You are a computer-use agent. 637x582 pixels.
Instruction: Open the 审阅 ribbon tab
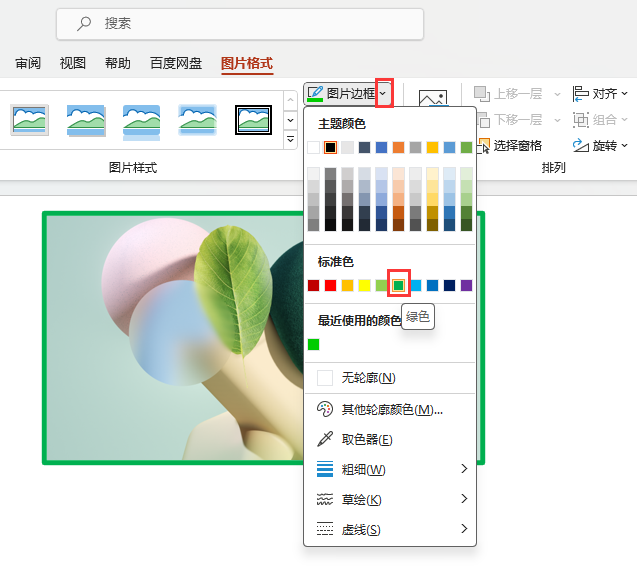pos(28,63)
